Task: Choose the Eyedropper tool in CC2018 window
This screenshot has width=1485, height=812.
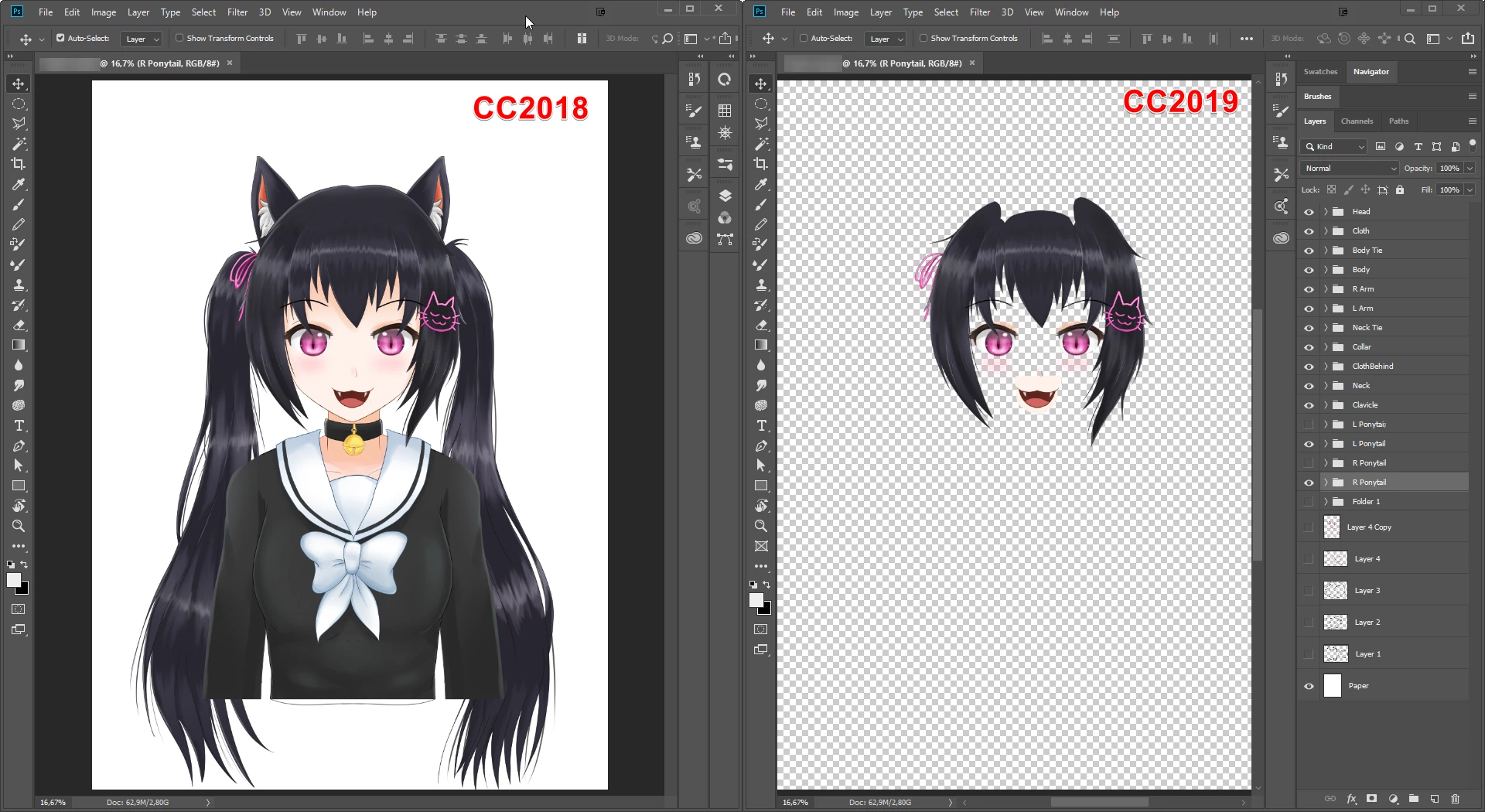Action: tap(19, 184)
